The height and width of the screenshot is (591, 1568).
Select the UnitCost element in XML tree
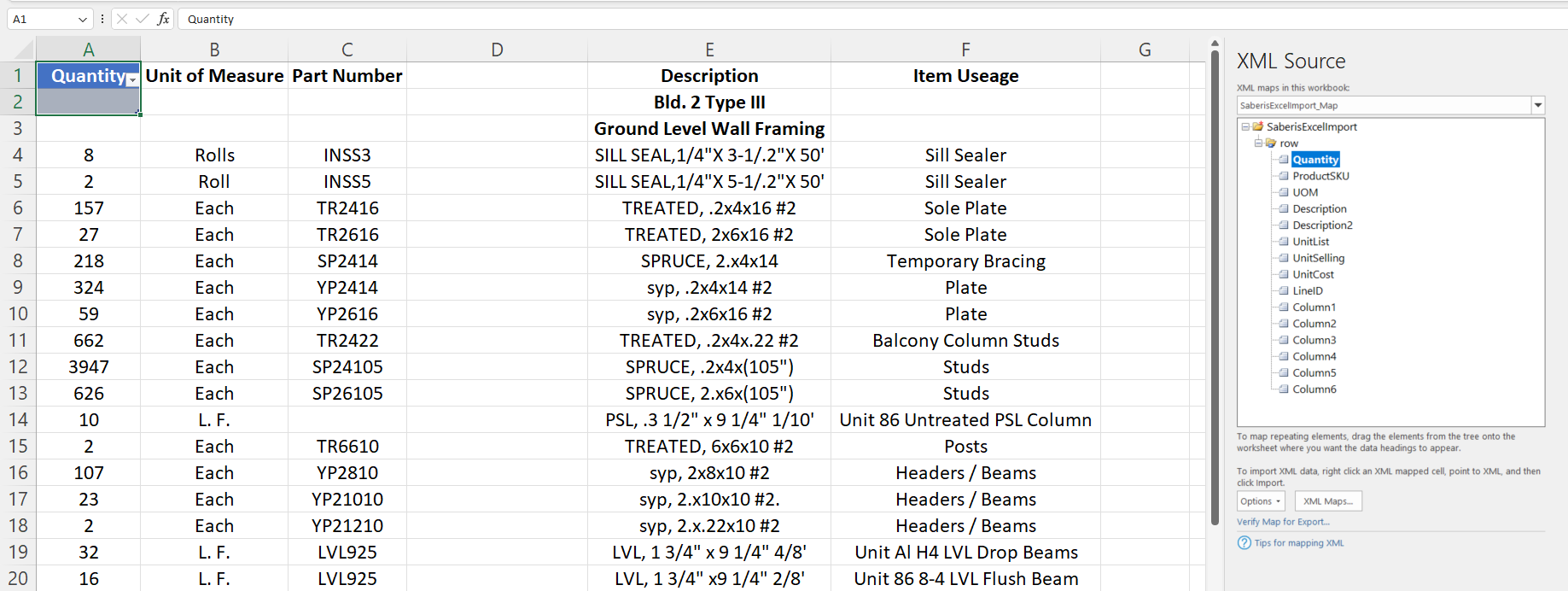click(x=1313, y=274)
